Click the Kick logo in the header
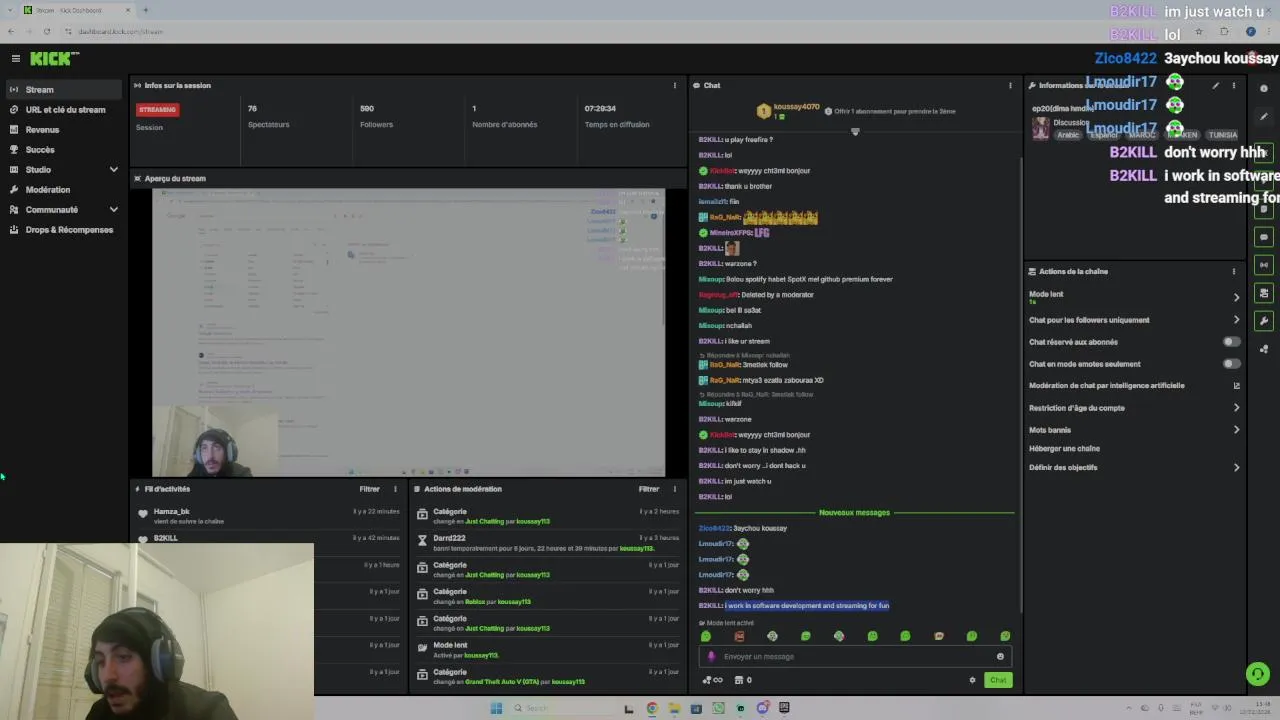1280x720 pixels. coord(54,59)
